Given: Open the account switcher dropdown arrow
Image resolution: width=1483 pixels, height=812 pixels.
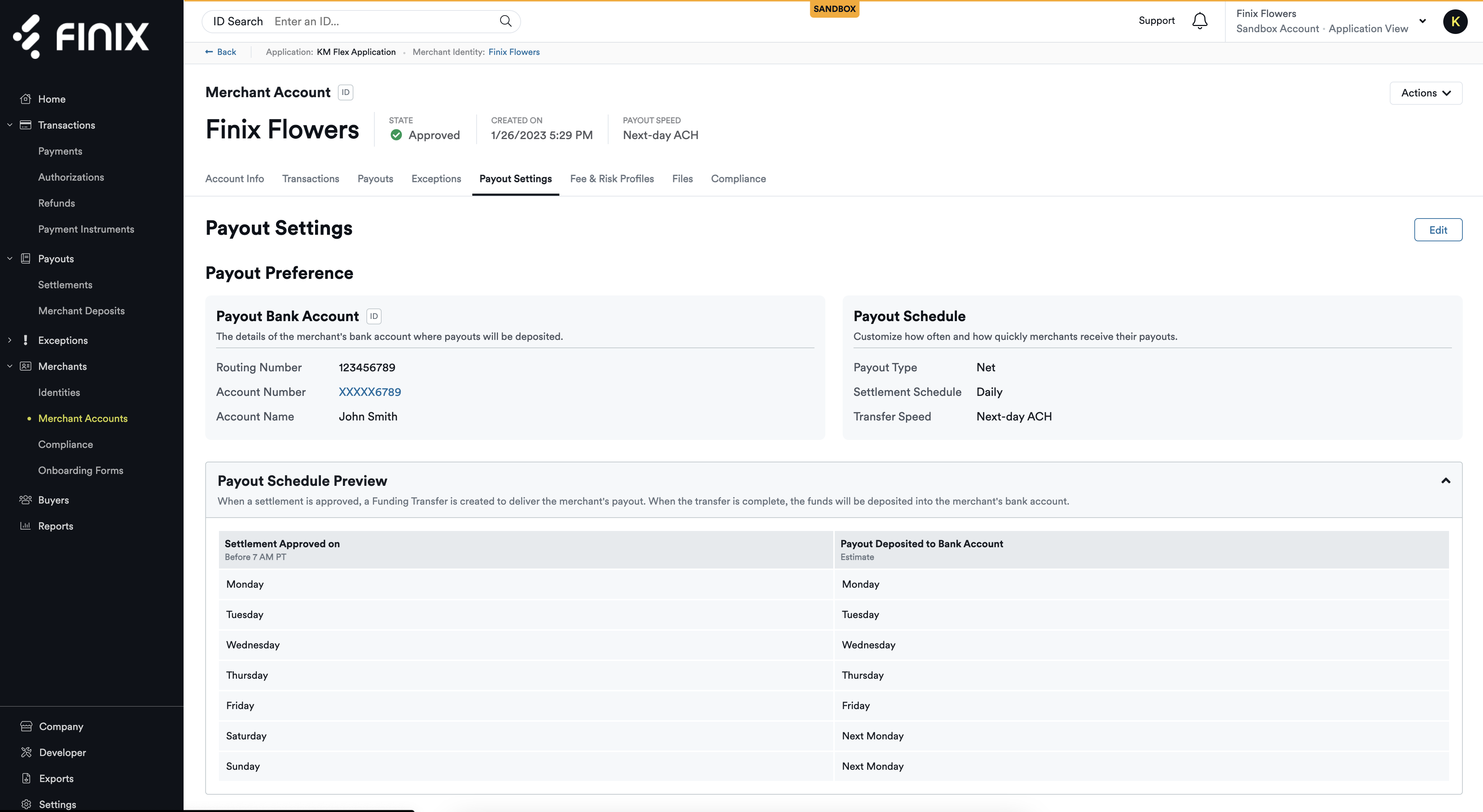Looking at the screenshot, I should (1422, 21).
